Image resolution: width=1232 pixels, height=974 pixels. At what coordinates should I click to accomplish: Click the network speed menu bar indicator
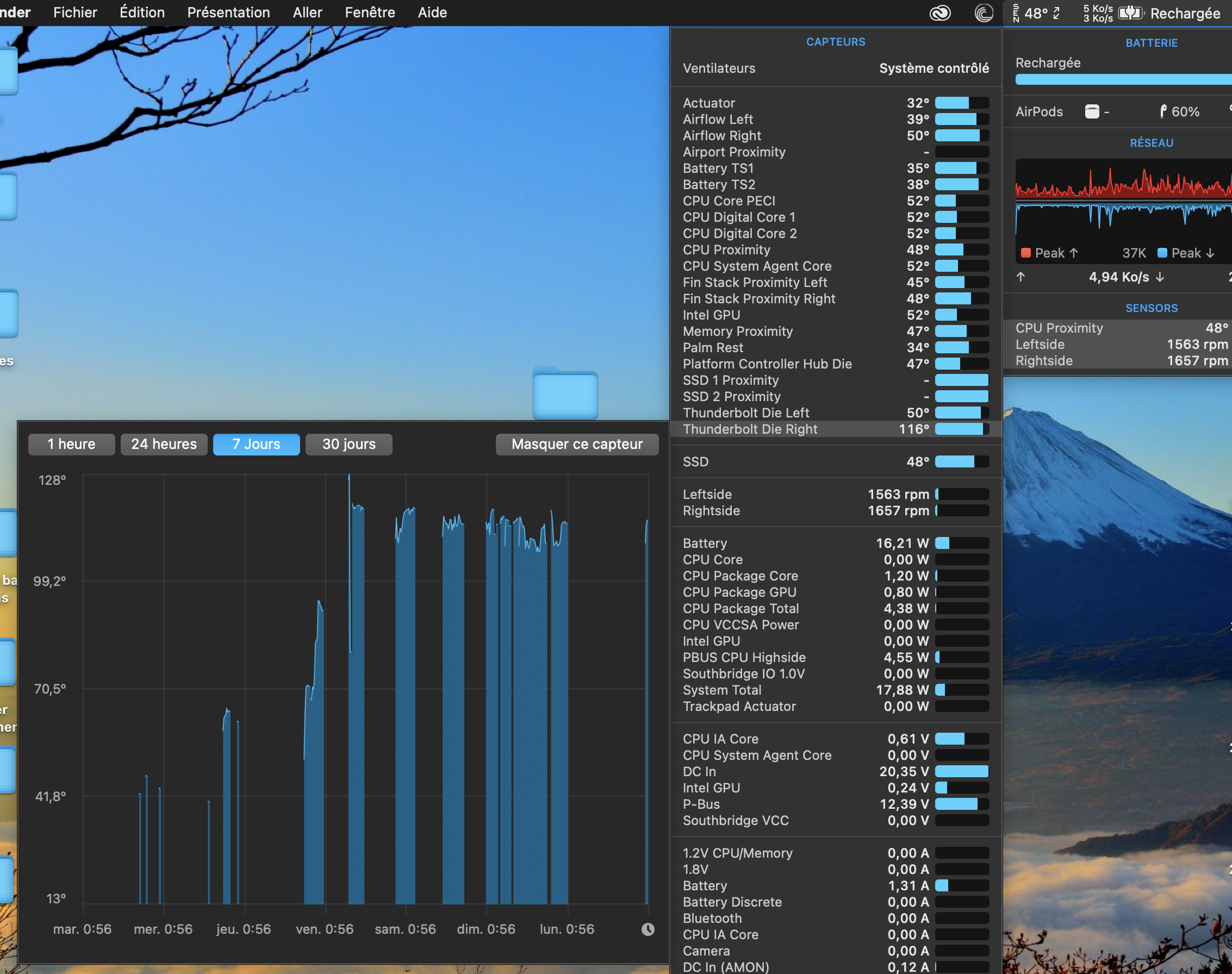coord(1098,13)
